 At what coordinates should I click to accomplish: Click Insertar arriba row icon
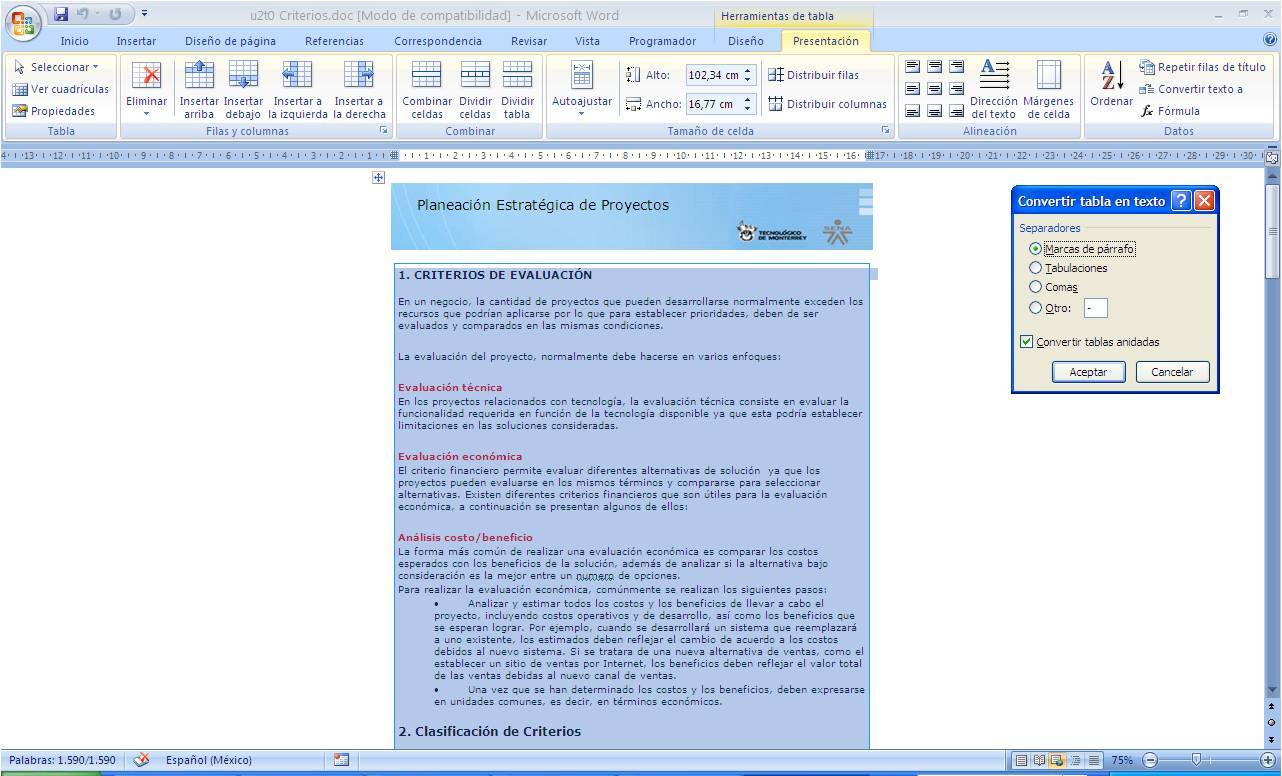coord(199,76)
